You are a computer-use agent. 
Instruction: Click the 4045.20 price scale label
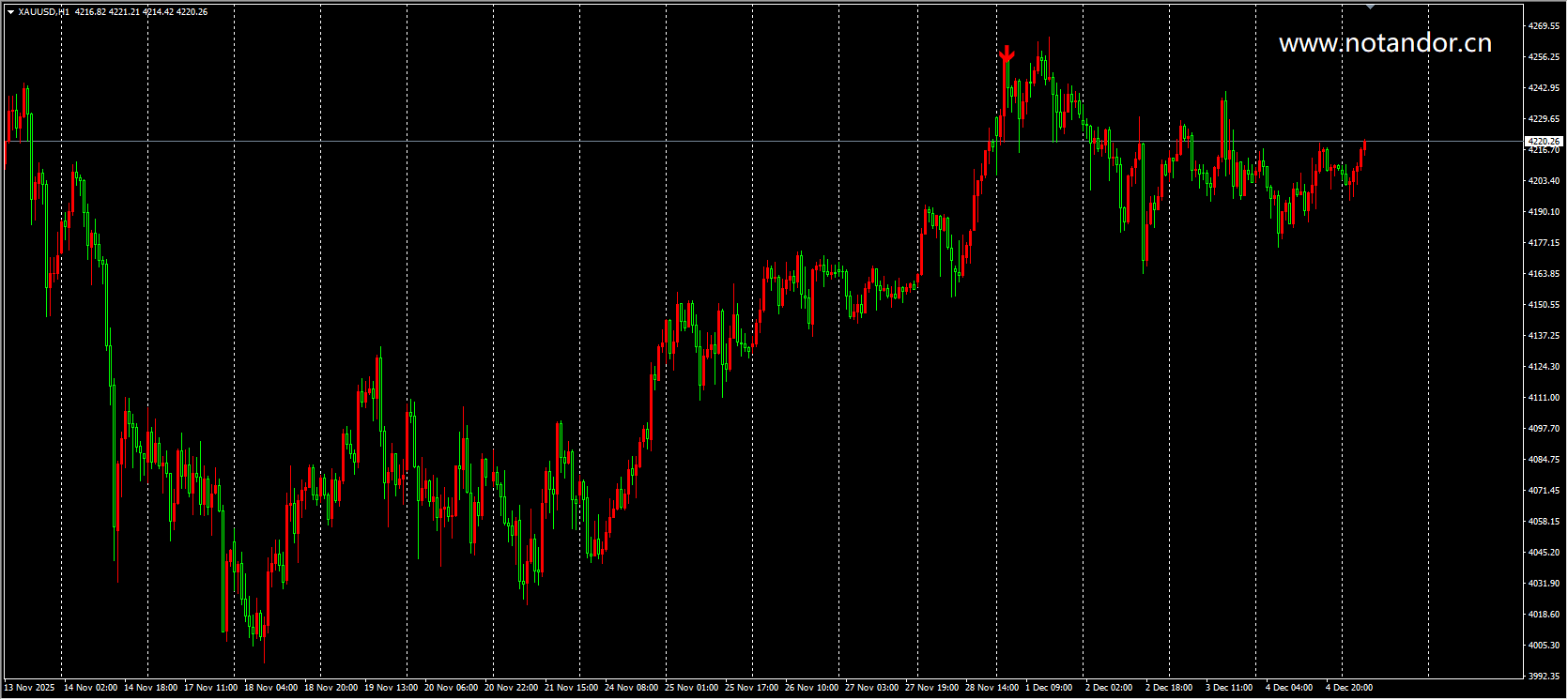[x=1544, y=553]
